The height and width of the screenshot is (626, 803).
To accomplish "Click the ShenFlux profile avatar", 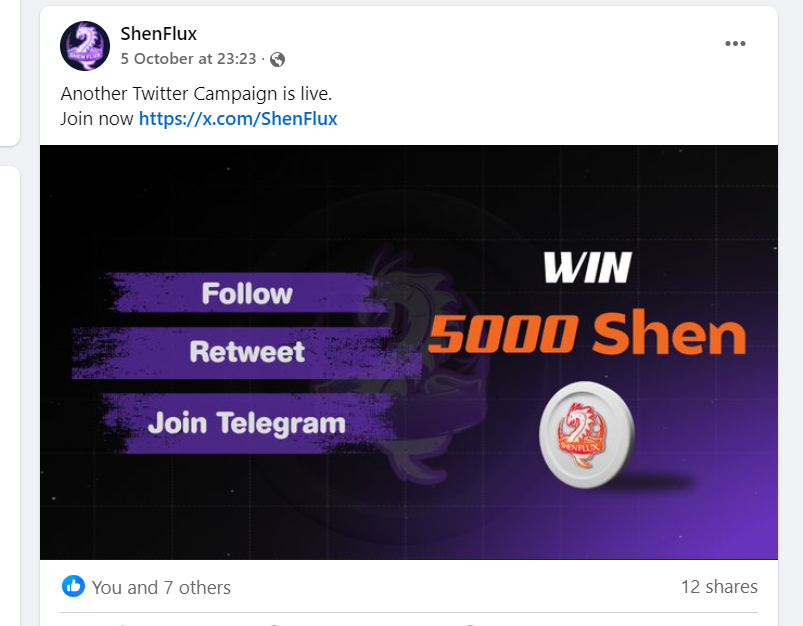I will click(x=85, y=46).
